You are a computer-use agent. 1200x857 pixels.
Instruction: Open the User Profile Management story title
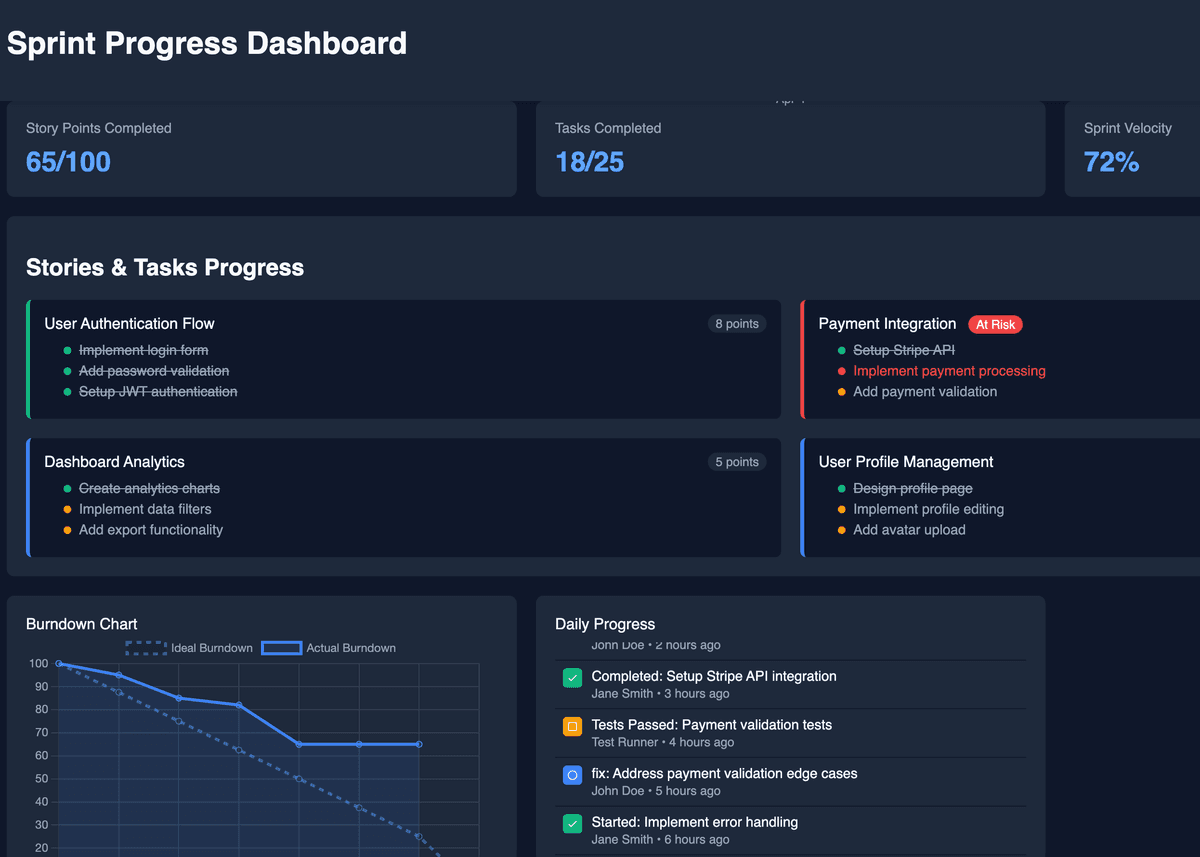pos(906,462)
